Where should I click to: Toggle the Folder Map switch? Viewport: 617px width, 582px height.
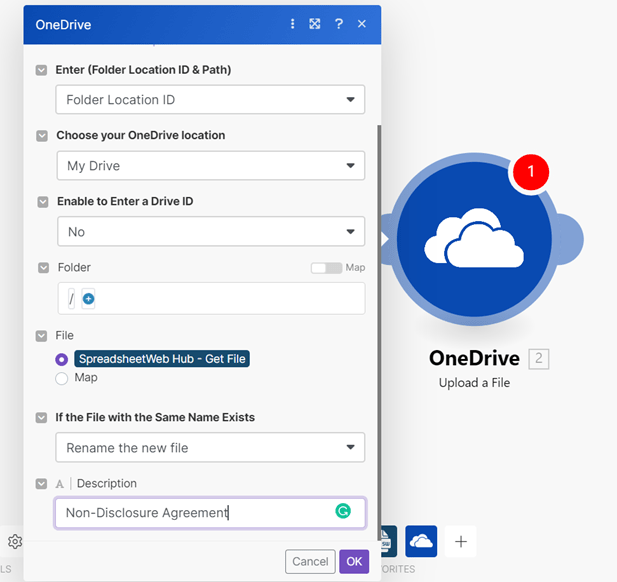click(326, 268)
